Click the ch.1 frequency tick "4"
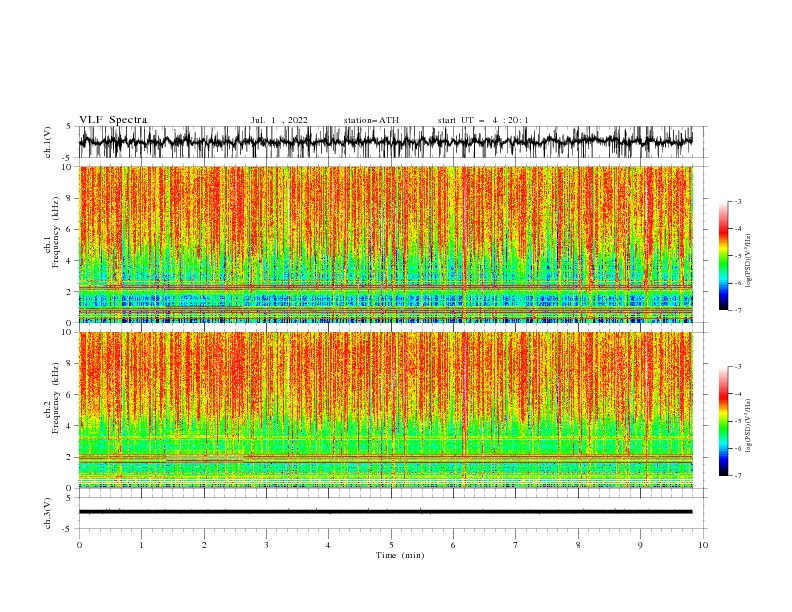The width and height of the screenshot is (792, 612). [69, 261]
